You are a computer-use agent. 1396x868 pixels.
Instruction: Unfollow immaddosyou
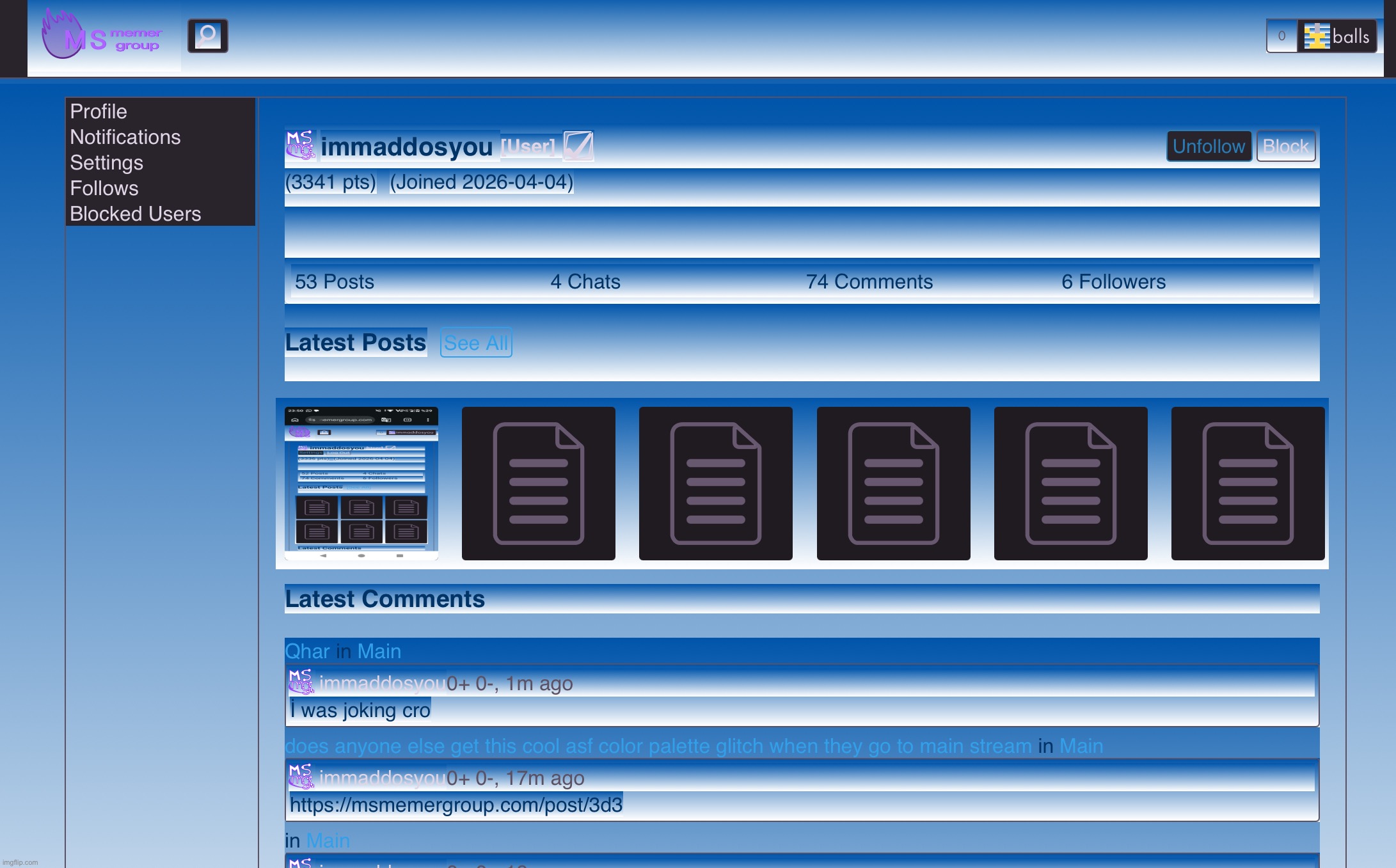(1209, 146)
